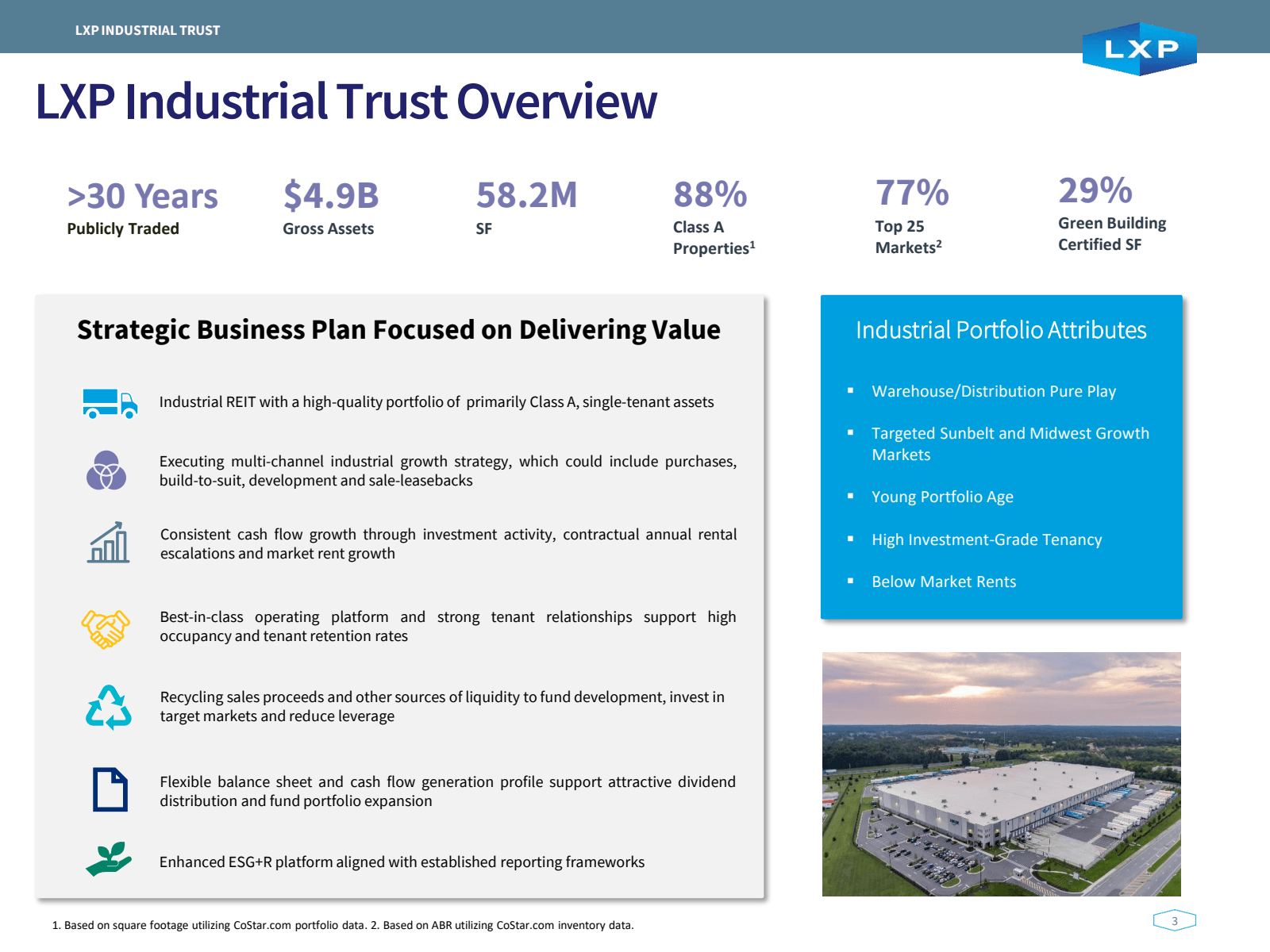This screenshot has width=1270, height=952.
Task: Click the 'LXP Industrial Trust Overview' title
Action: coord(346,102)
